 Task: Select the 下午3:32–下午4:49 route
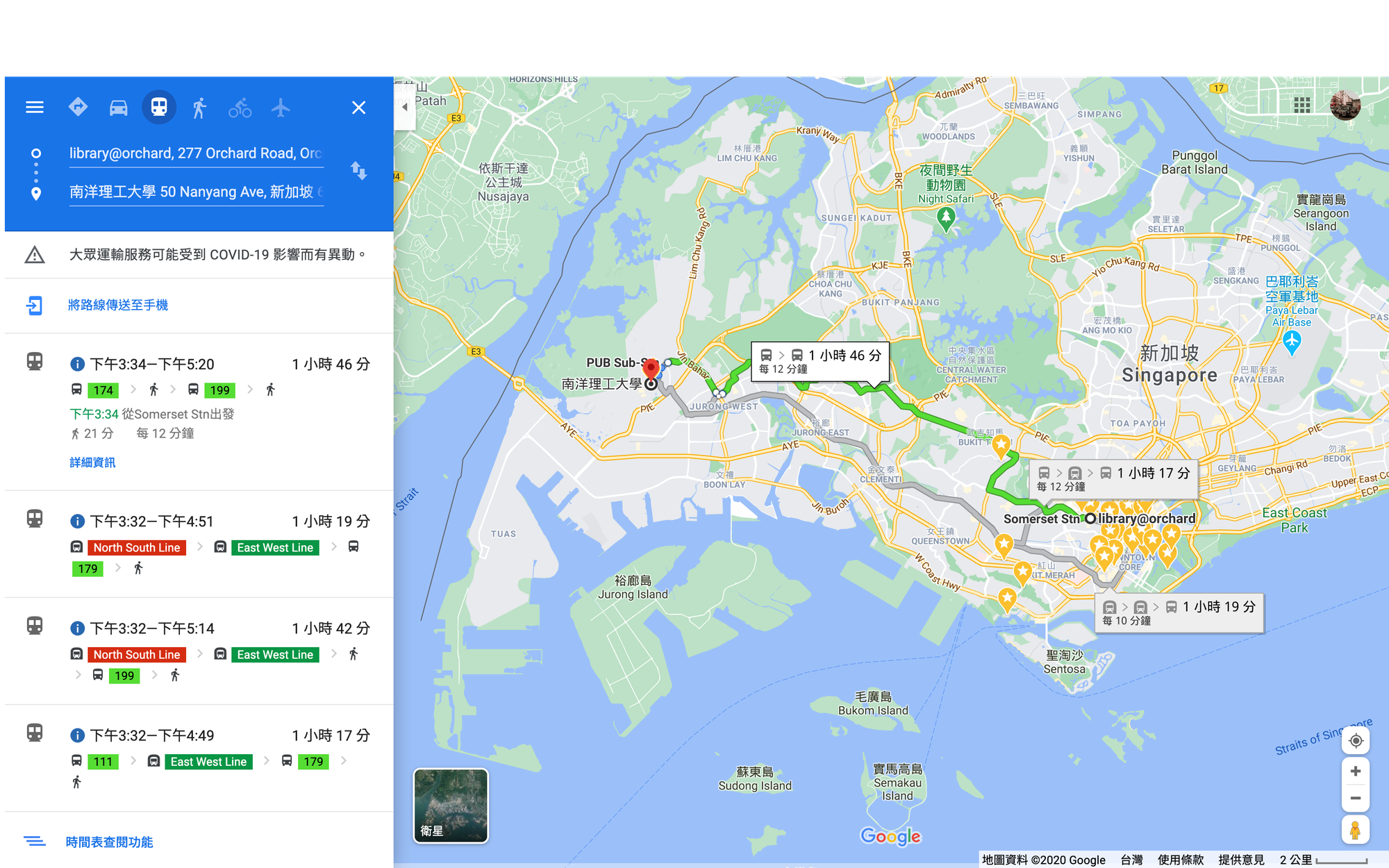(x=199, y=758)
